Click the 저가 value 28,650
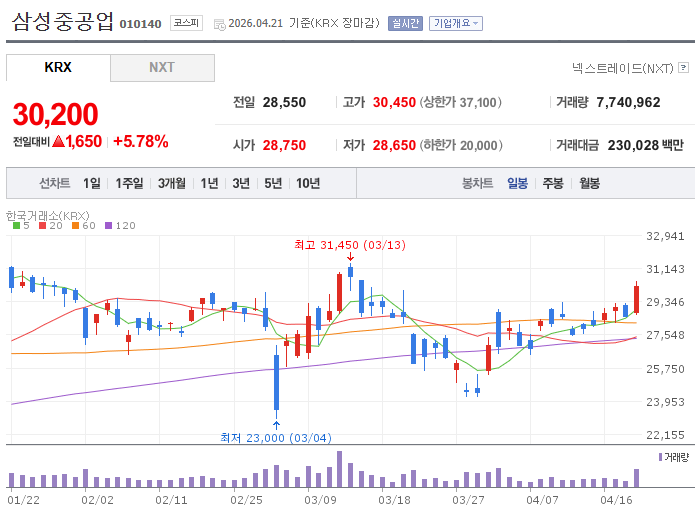695x512 pixels. [394, 145]
